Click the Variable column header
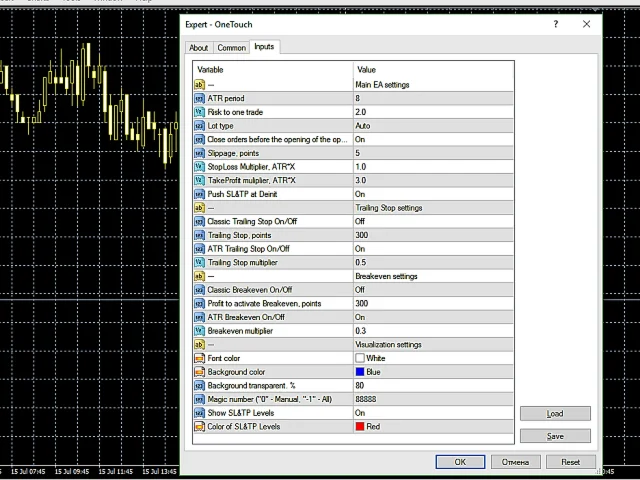Image resolution: width=640 pixels, height=480 pixels. (x=273, y=70)
